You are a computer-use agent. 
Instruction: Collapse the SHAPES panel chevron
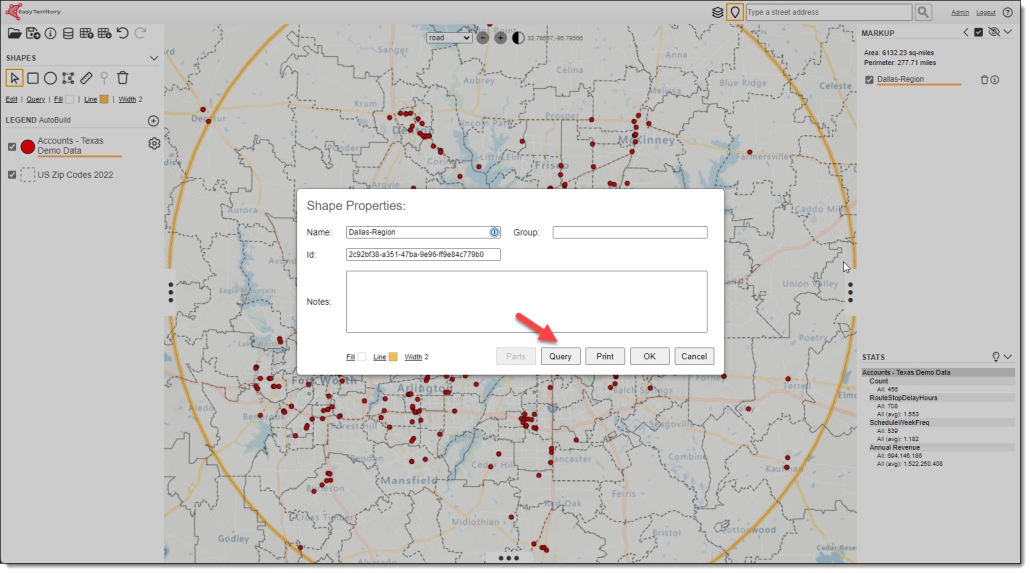click(x=154, y=58)
